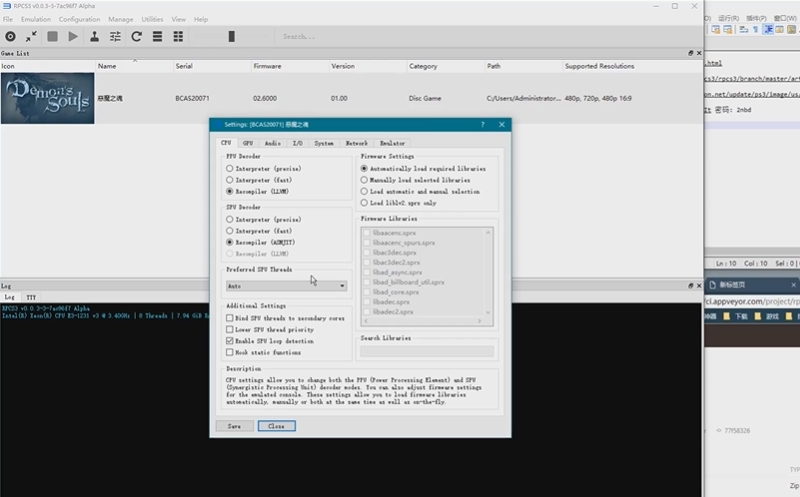This screenshot has width=800, height=497.
Task: Open the Emulation menu
Action: [36, 19]
